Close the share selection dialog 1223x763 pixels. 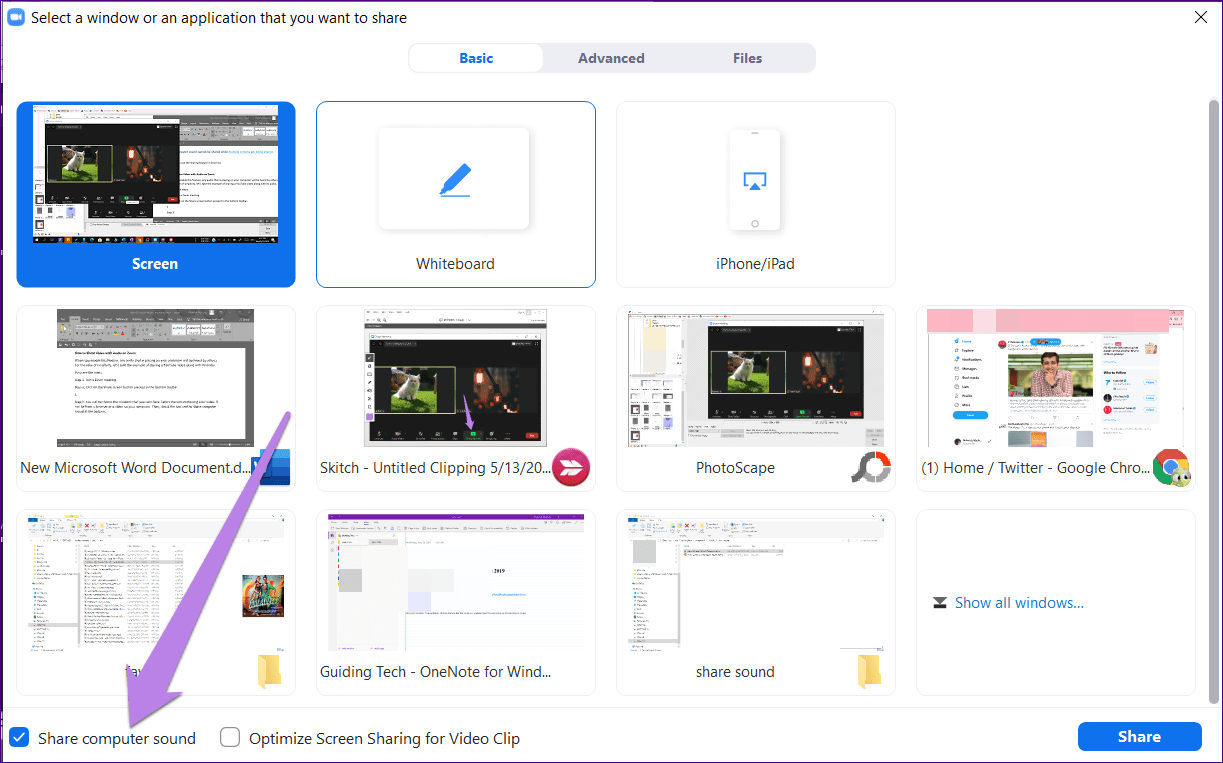1200,17
